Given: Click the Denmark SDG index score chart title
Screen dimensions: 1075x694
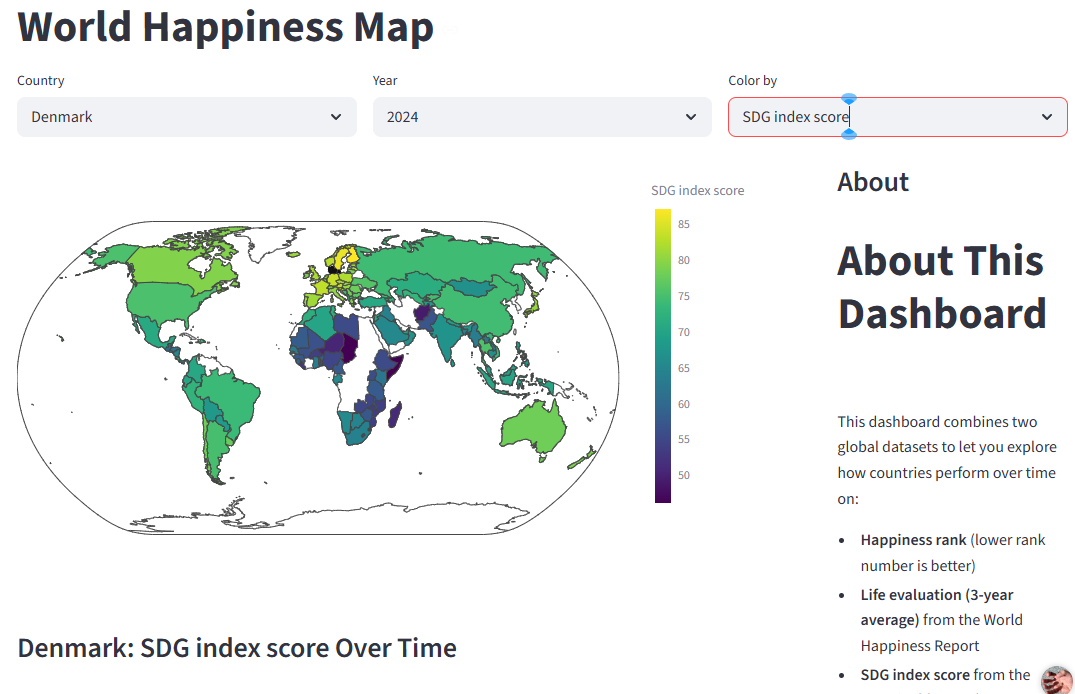Looking at the screenshot, I should pos(236,648).
